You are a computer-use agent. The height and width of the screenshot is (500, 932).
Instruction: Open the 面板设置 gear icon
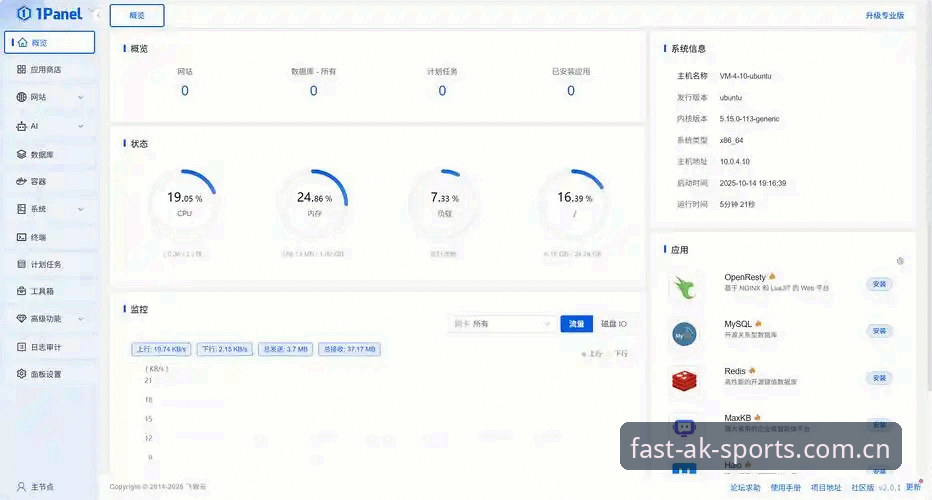pos(21,373)
